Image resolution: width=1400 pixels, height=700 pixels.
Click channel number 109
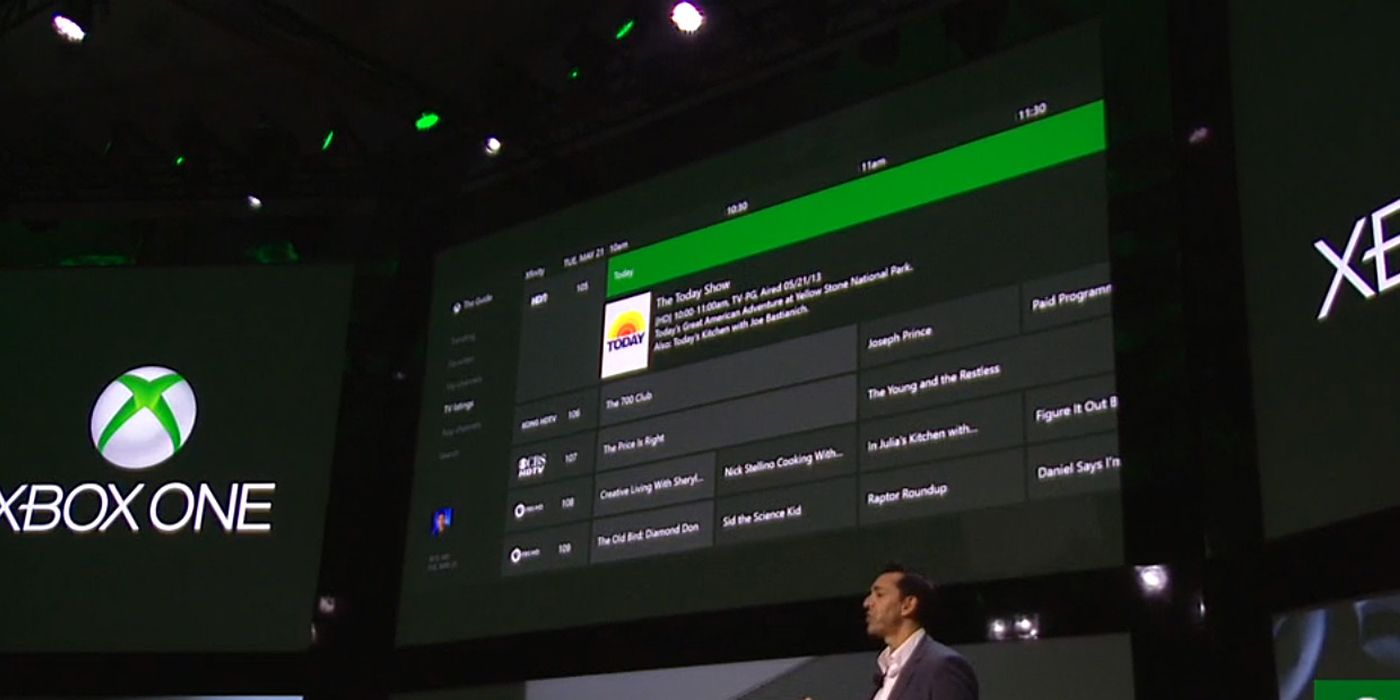567,547
